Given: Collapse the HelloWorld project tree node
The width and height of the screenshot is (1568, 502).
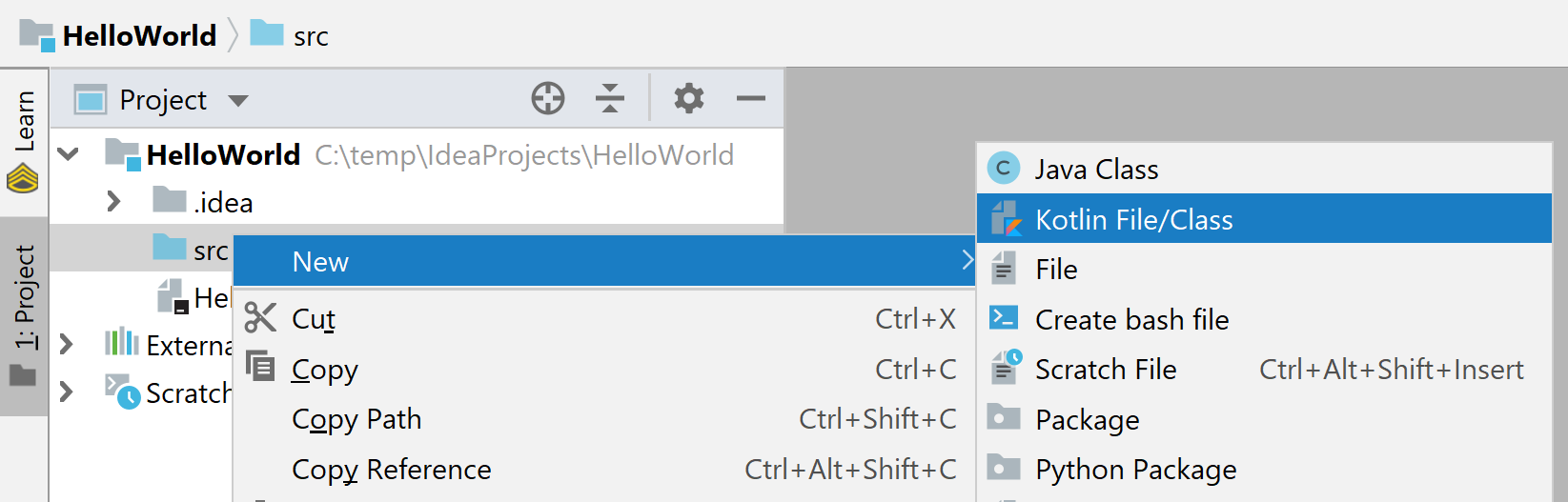Looking at the screenshot, I should coord(69,153).
